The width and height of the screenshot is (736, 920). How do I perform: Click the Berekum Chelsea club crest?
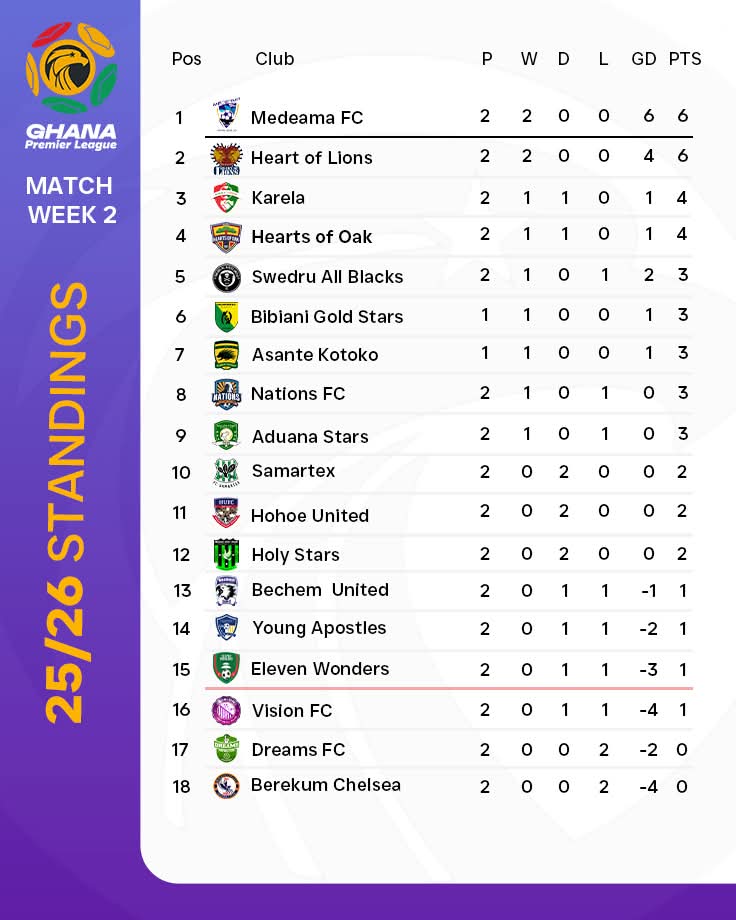point(226,785)
